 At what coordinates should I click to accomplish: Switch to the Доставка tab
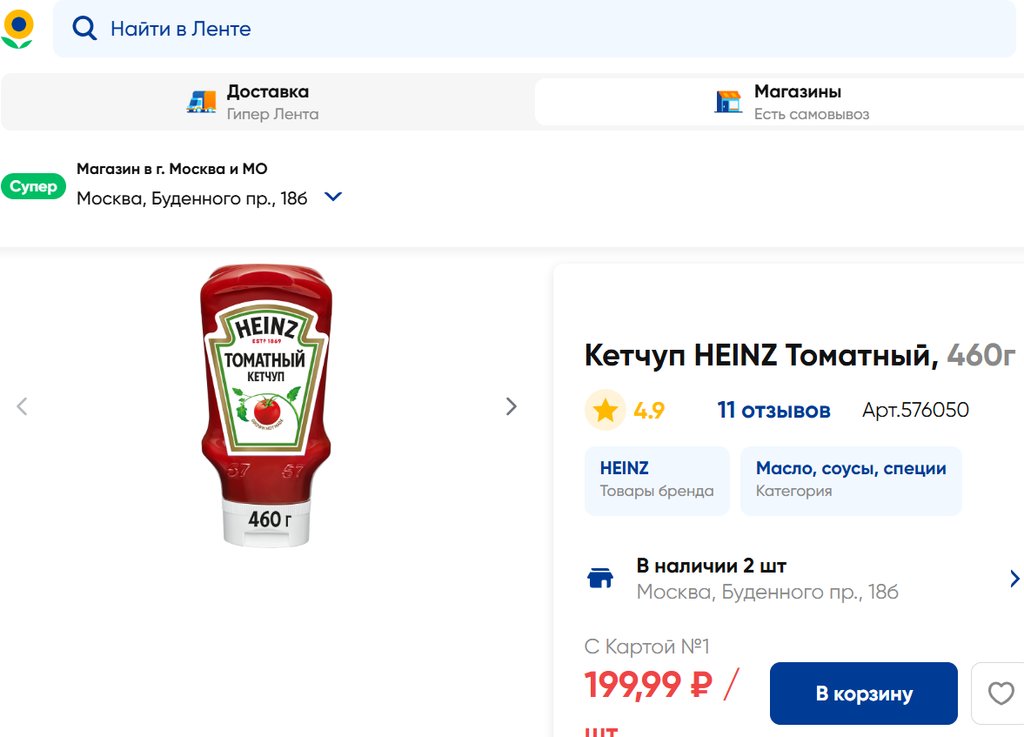point(267,102)
